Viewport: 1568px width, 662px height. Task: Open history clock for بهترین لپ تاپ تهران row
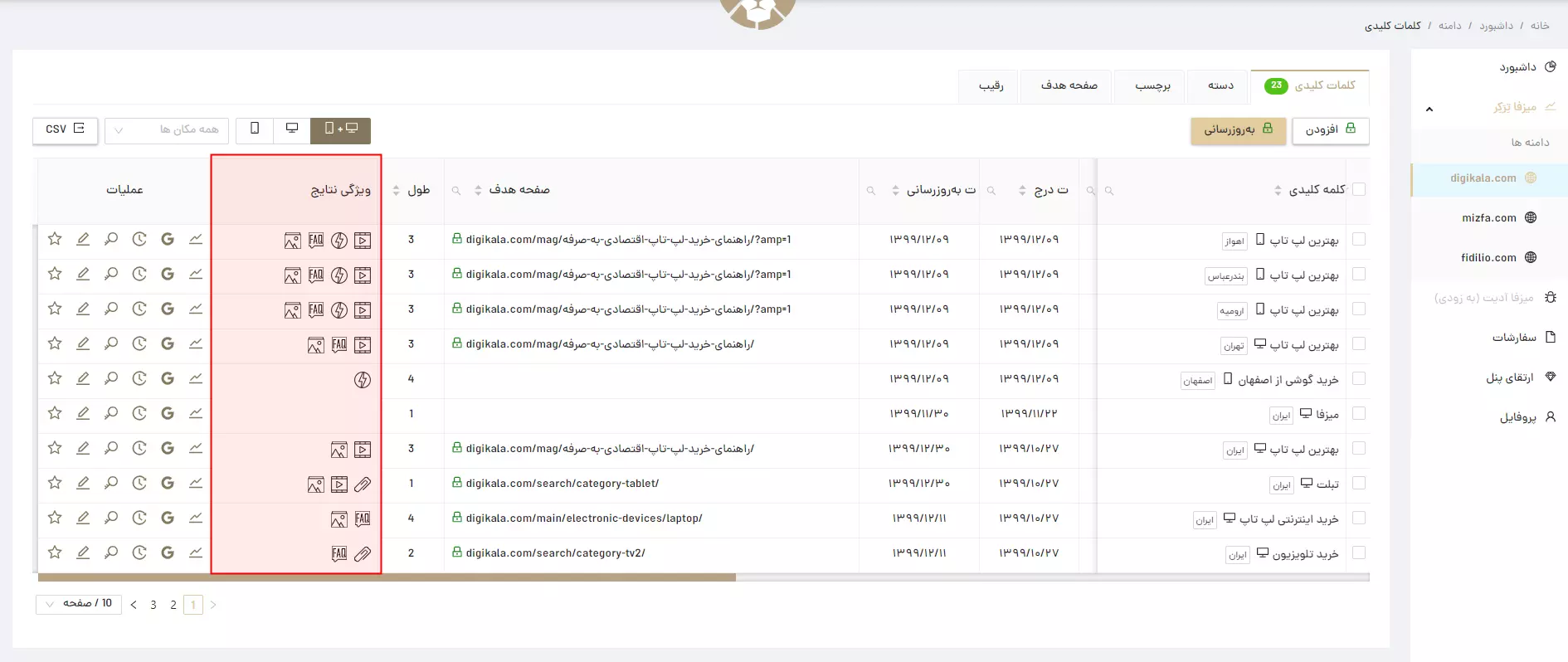(x=139, y=343)
